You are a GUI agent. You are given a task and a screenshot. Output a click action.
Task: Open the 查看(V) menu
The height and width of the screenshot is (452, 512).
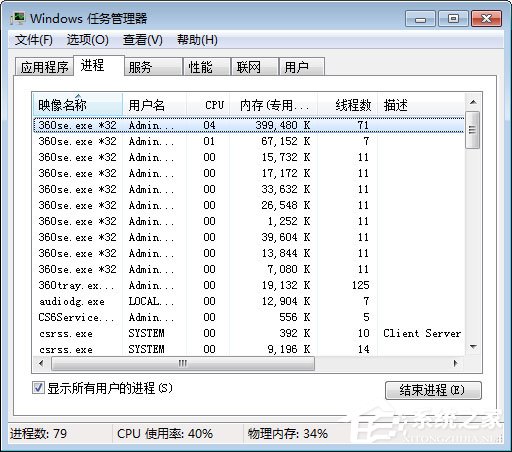tap(143, 40)
